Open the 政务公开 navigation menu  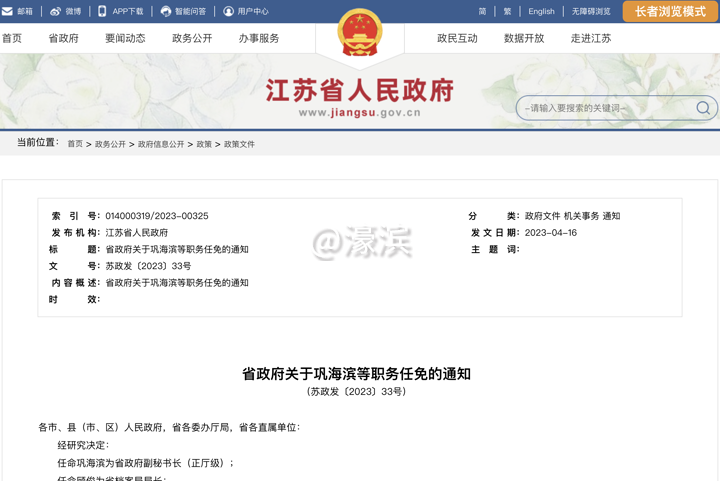pyautogui.click(x=192, y=38)
